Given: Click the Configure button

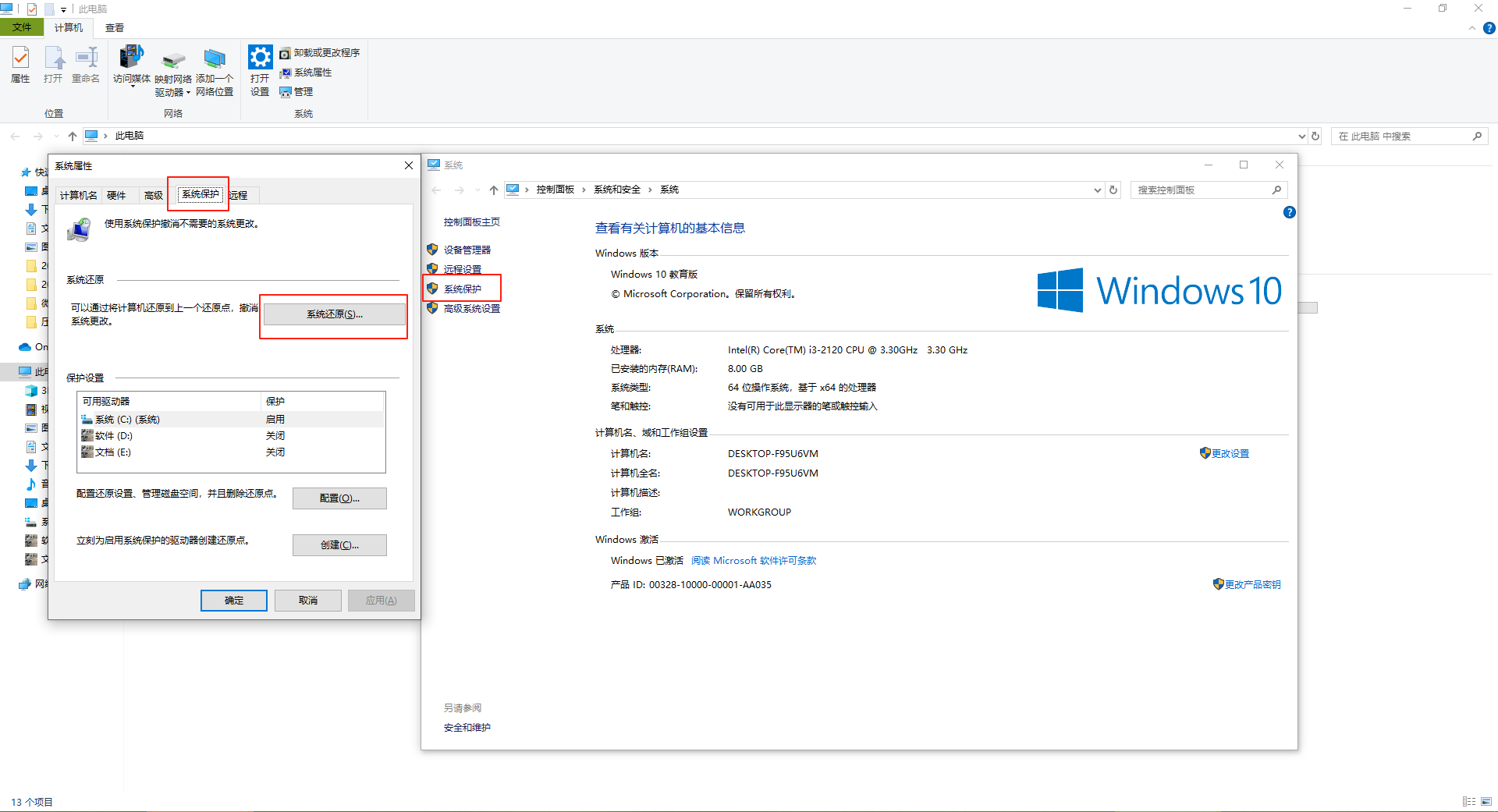Looking at the screenshot, I should [x=339, y=498].
